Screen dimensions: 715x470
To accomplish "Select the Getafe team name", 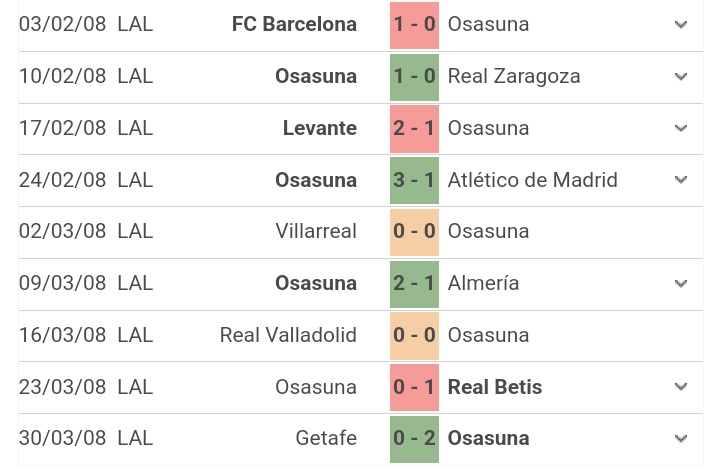I will point(326,438).
